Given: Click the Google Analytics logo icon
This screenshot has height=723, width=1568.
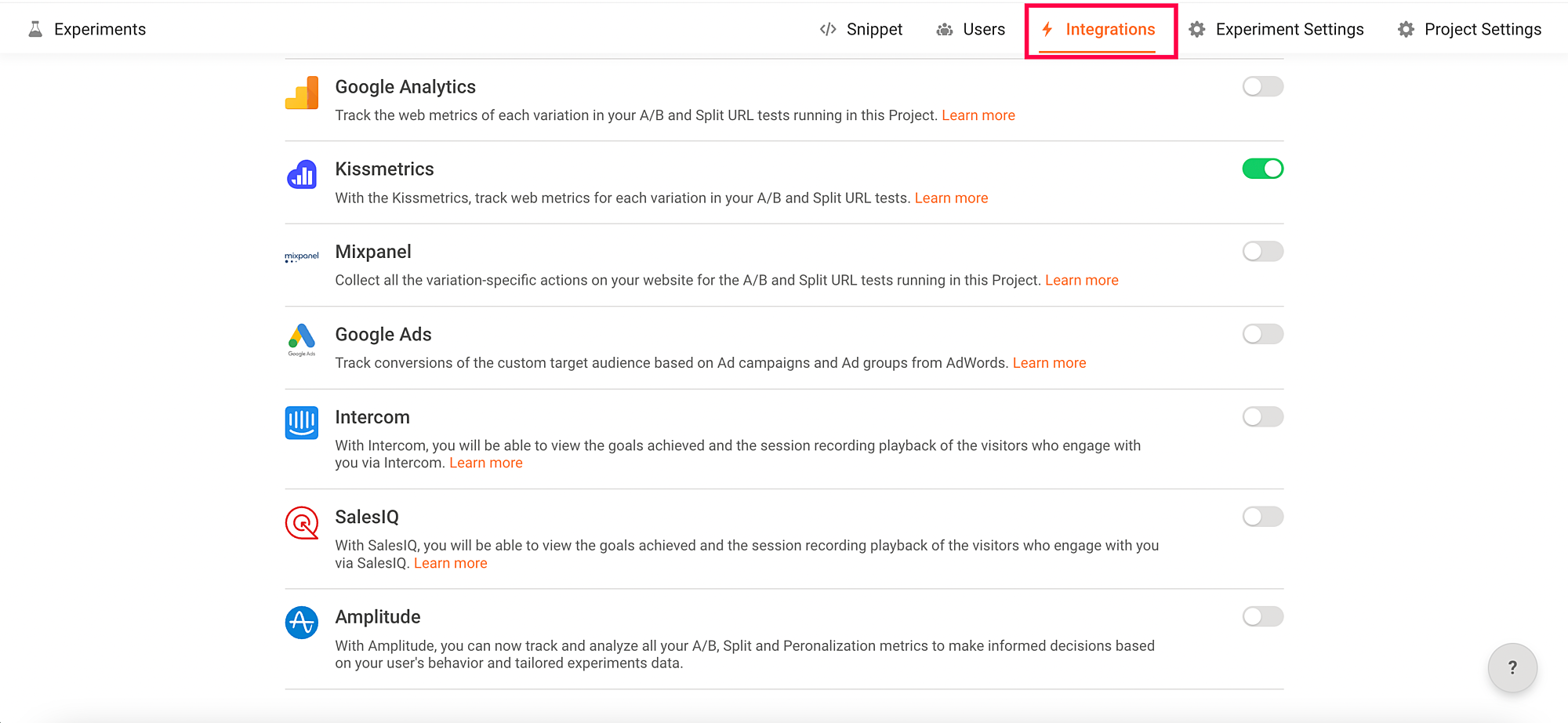Looking at the screenshot, I should (302, 93).
